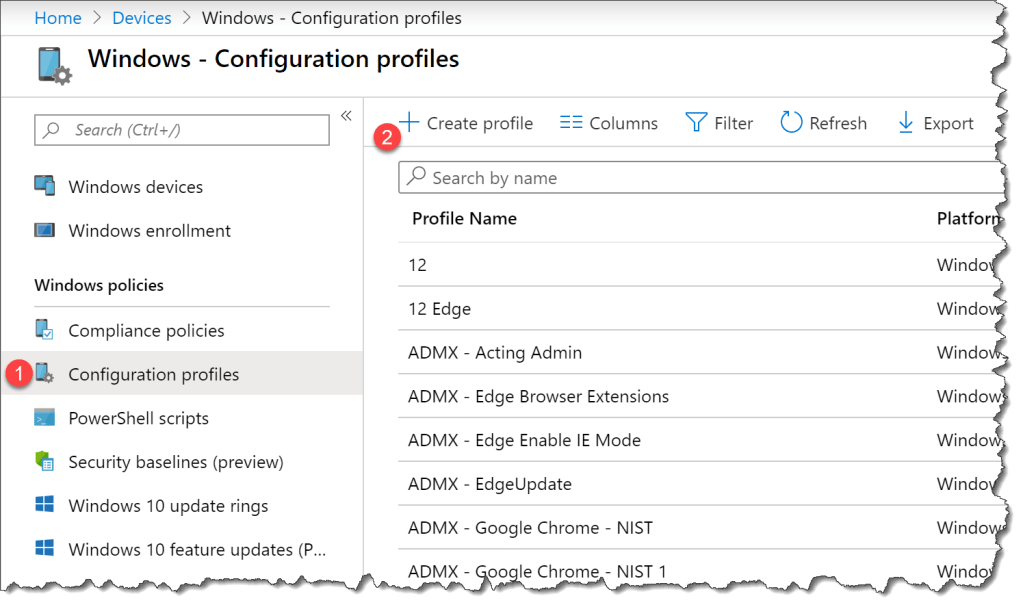1023x607 pixels.
Task: Open the Columns selector
Action: pos(608,122)
